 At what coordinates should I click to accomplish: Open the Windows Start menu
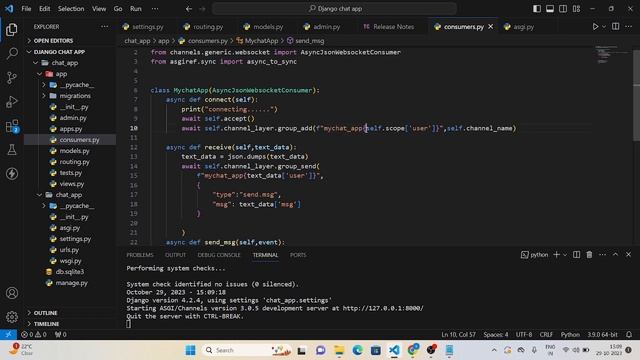[190, 350]
